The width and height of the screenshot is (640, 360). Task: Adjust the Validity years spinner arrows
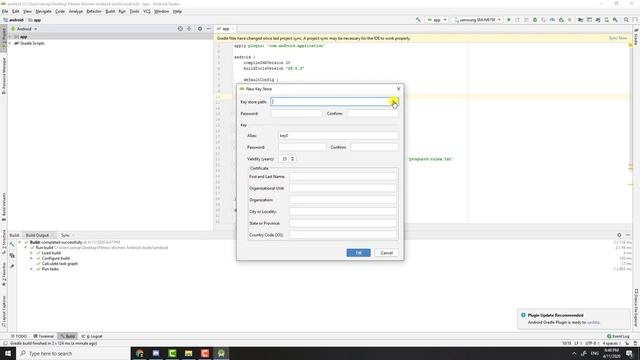coord(292,159)
